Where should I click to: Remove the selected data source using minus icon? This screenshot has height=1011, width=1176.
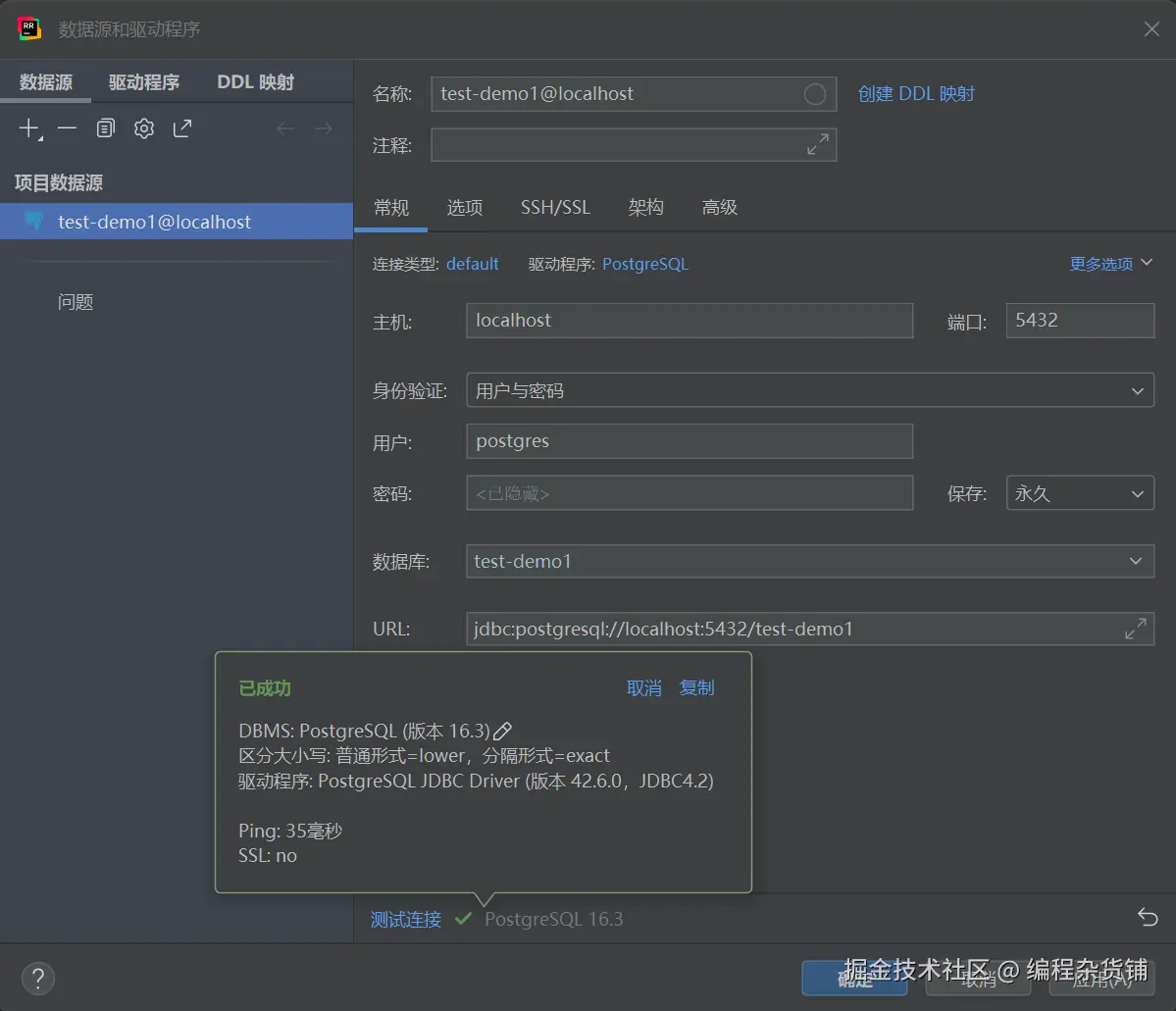point(66,128)
